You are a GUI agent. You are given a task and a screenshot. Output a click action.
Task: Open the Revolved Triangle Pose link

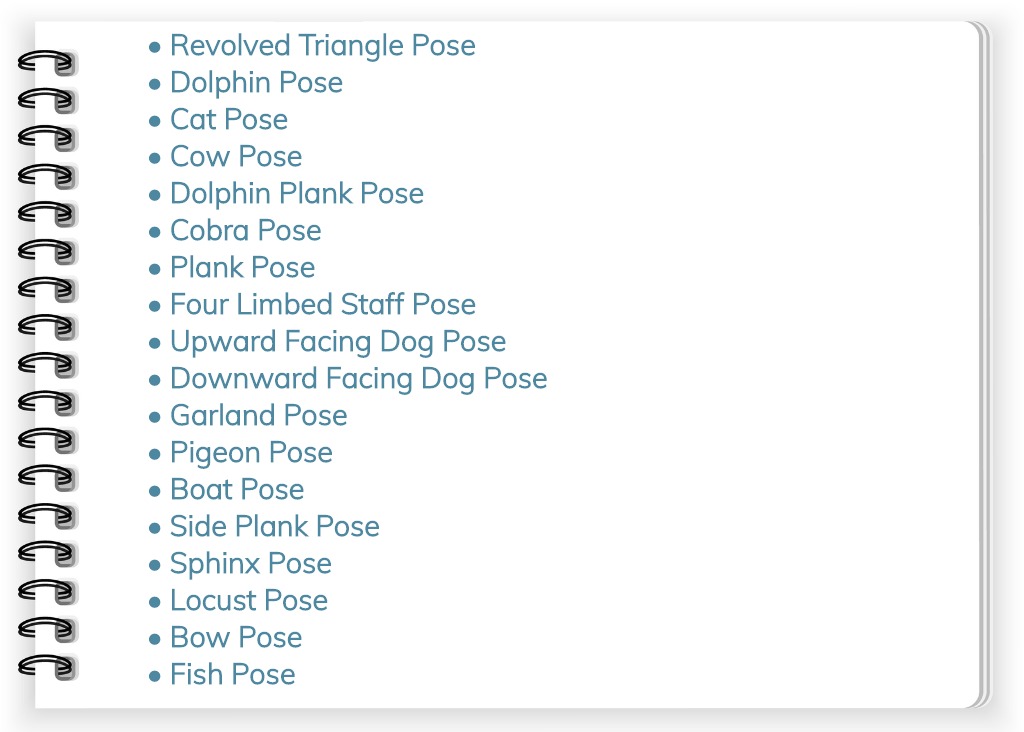coord(323,46)
